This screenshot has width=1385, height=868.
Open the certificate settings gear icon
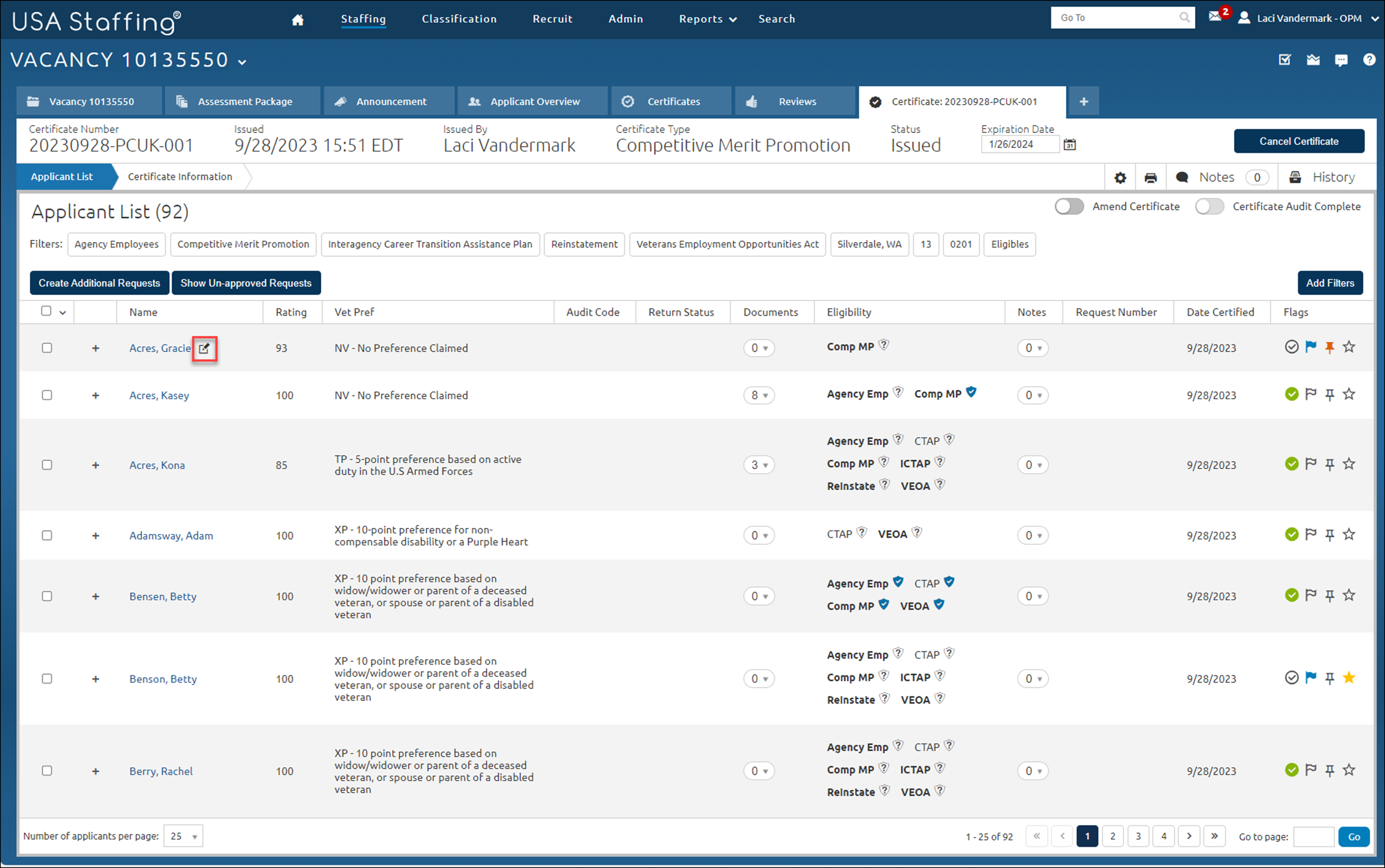tap(1120, 177)
